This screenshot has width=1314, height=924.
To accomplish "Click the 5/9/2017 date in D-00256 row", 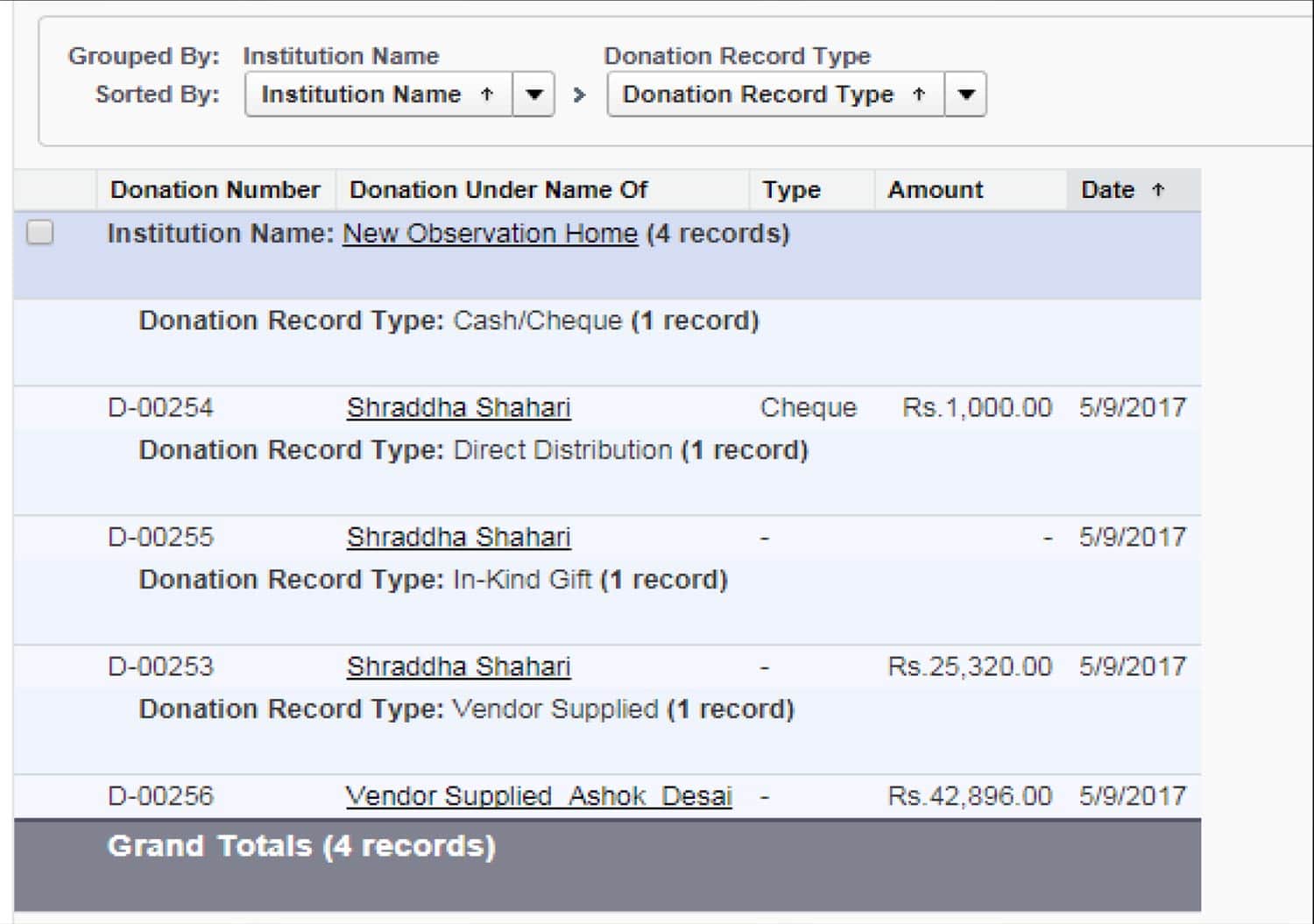I will 1133,797.
